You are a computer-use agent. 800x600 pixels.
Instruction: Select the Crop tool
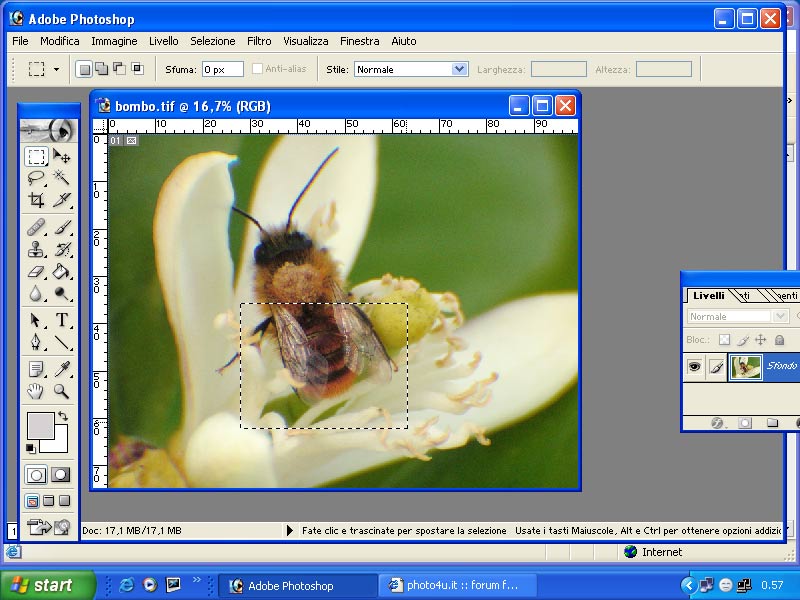click(x=36, y=200)
